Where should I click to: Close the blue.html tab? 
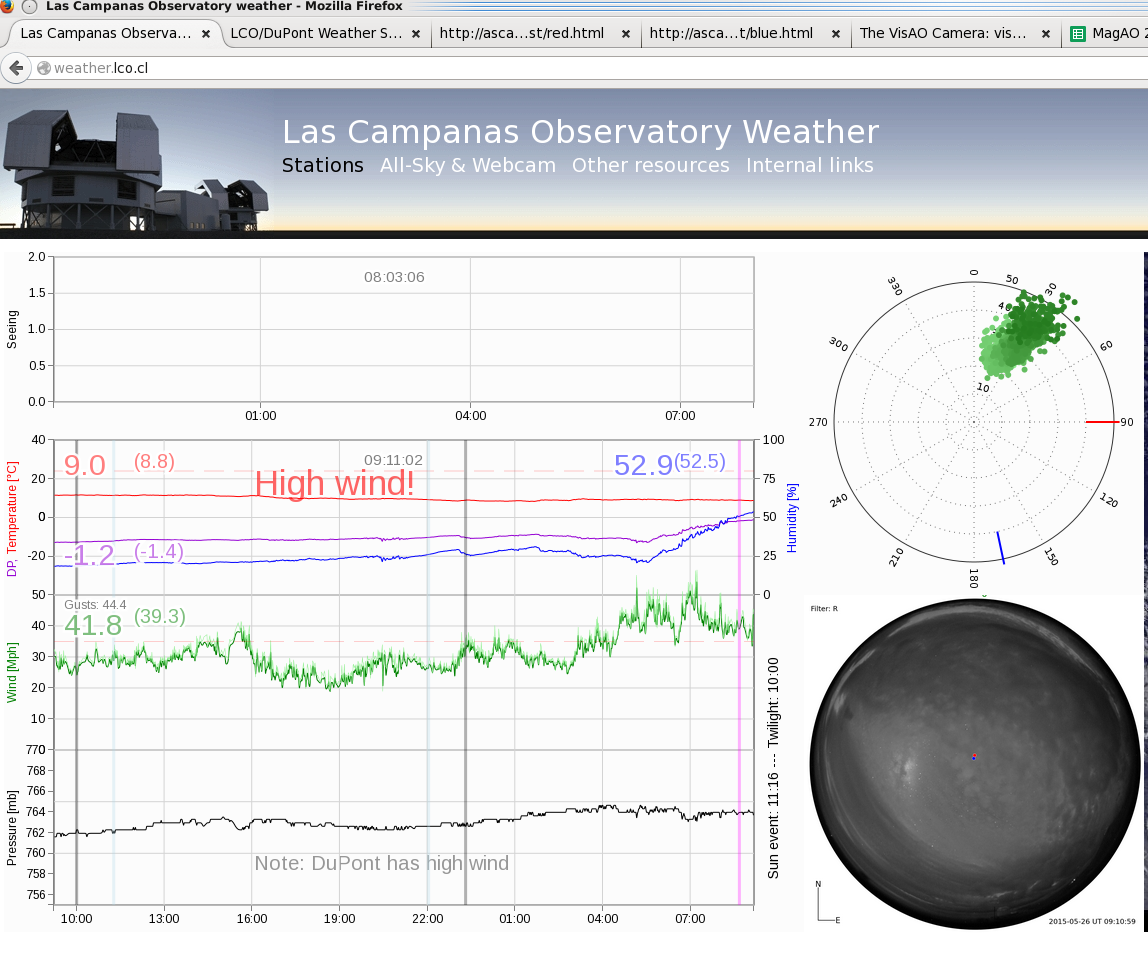836,34
